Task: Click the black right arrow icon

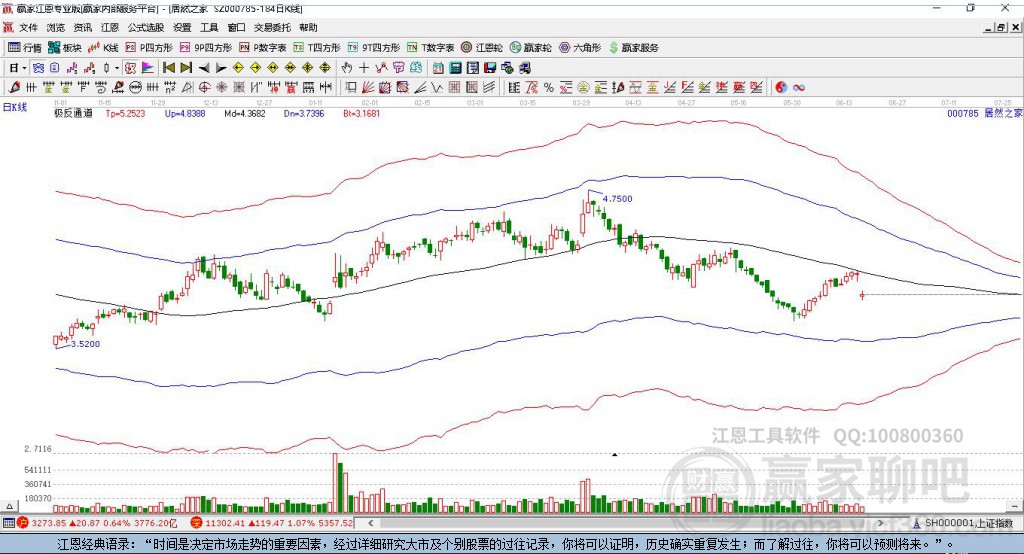Action: 221,68
